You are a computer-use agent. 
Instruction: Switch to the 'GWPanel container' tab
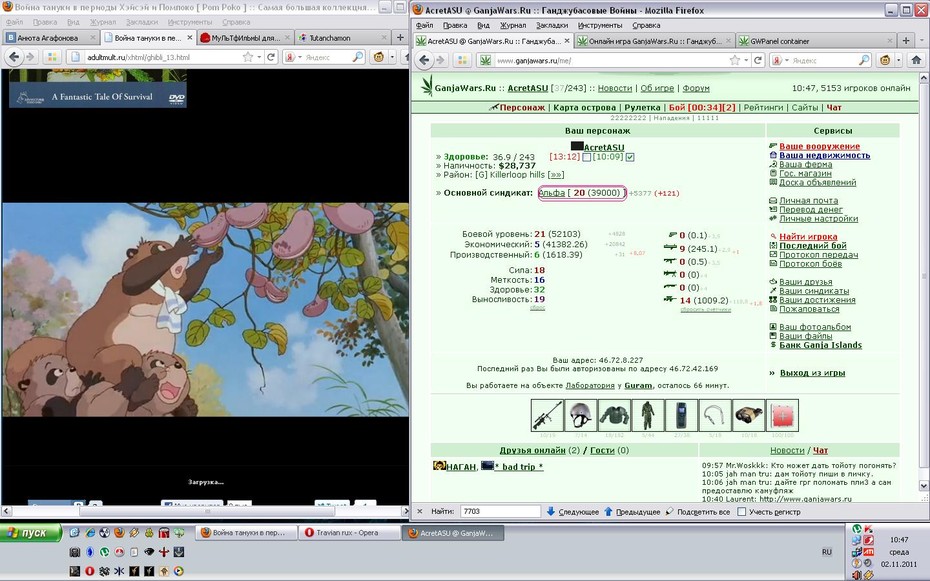click(x=816, y=41)
